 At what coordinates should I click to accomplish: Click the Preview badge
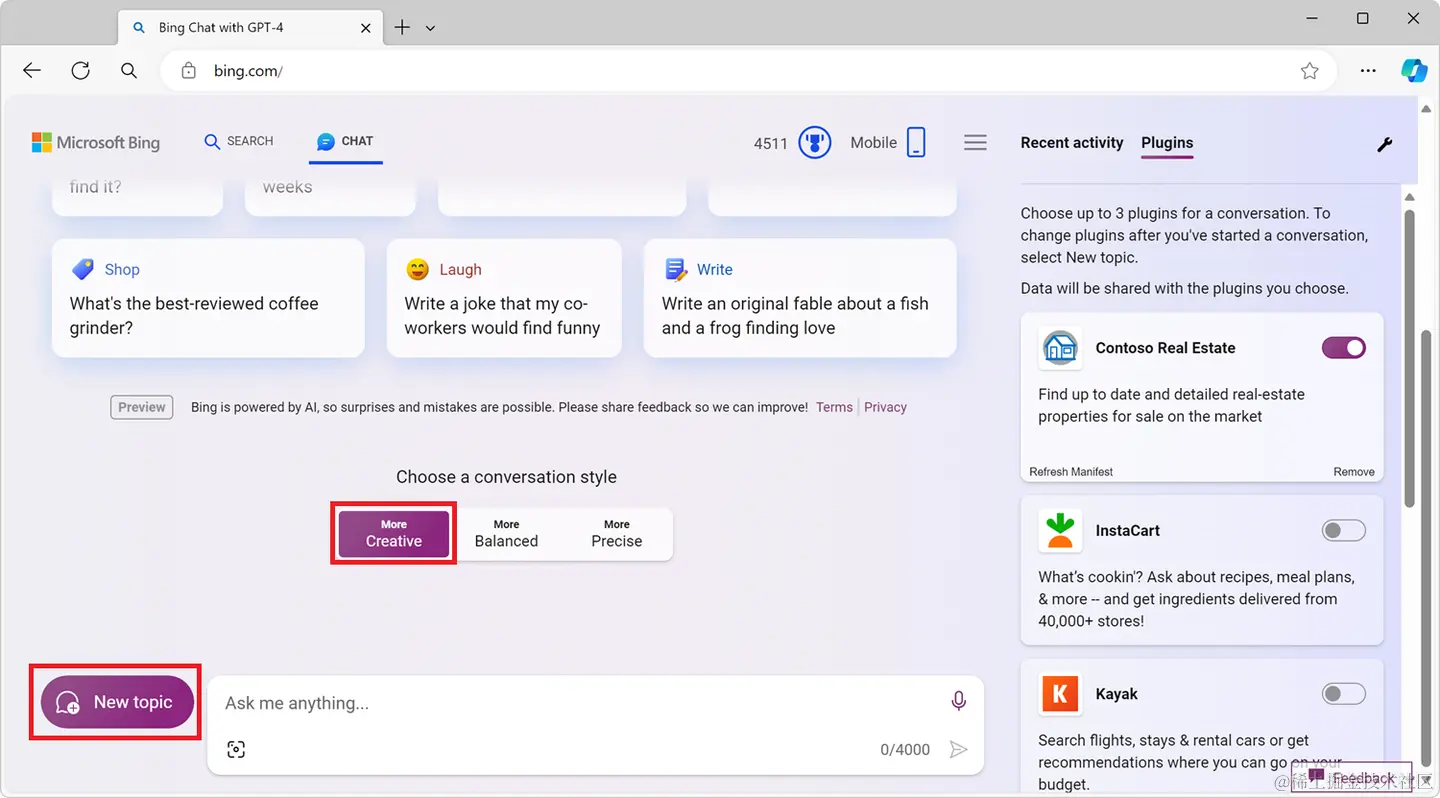(142, 407)
